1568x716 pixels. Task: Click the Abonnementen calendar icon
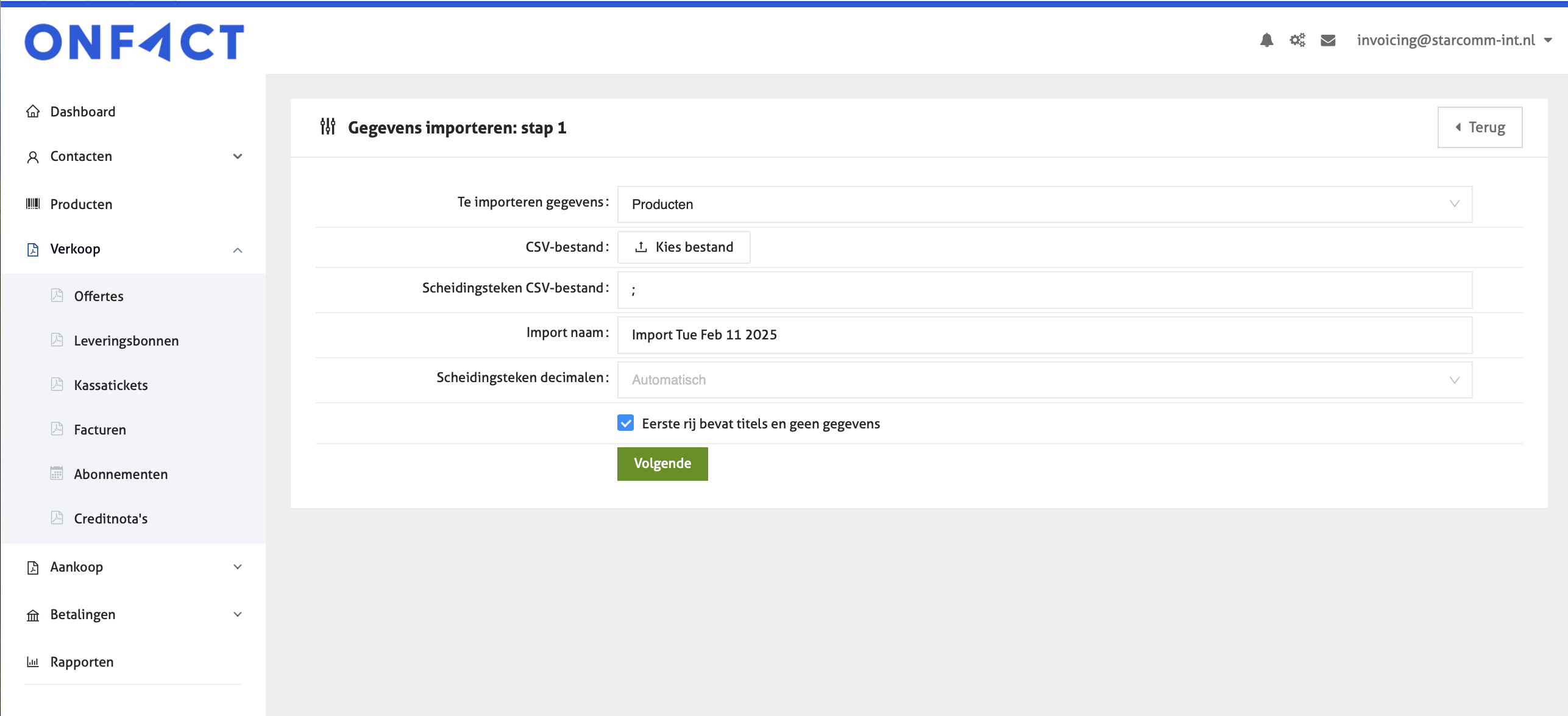[x=57, y=473]
